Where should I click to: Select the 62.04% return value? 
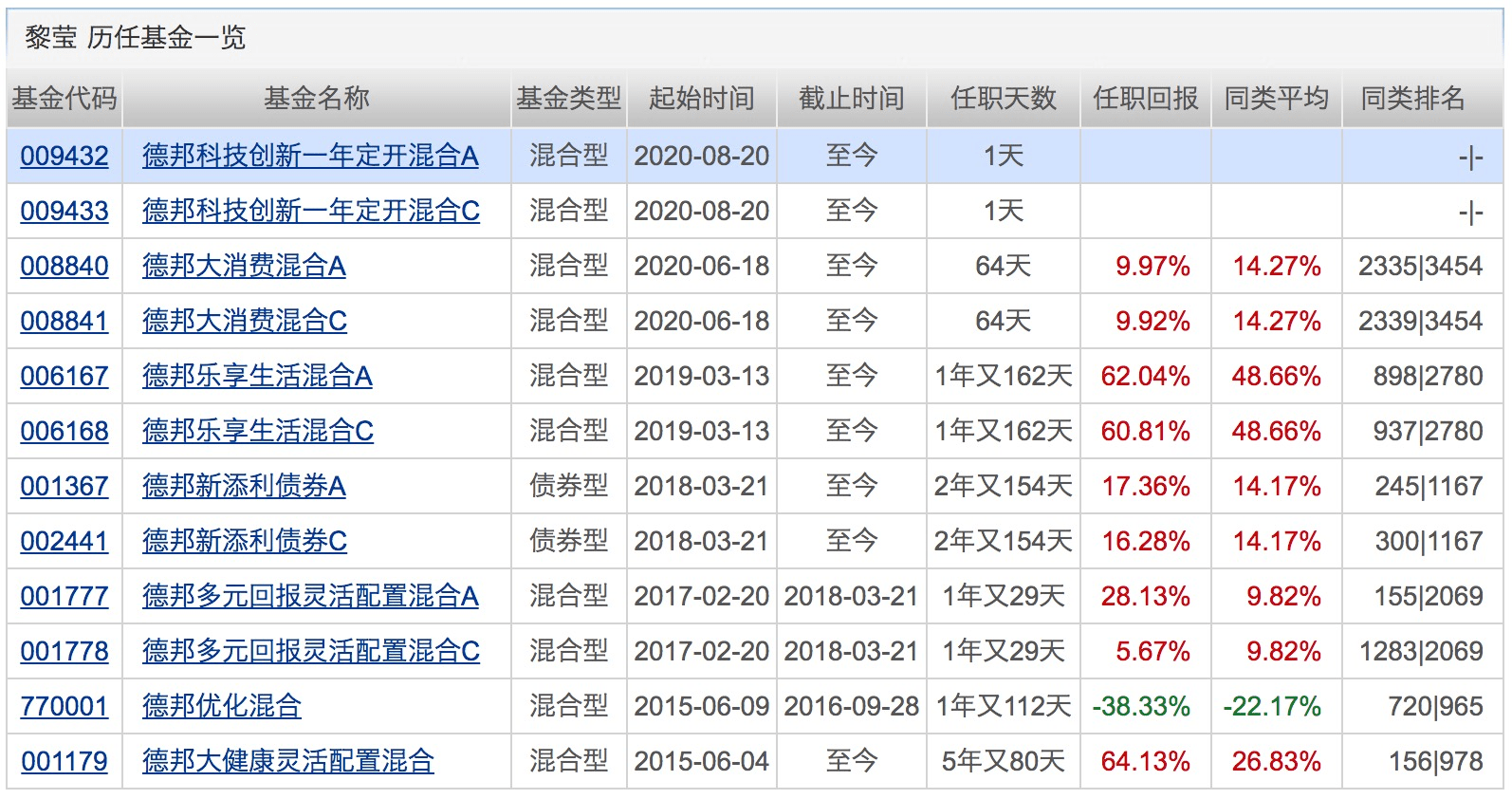click(x=1146, y=376)
